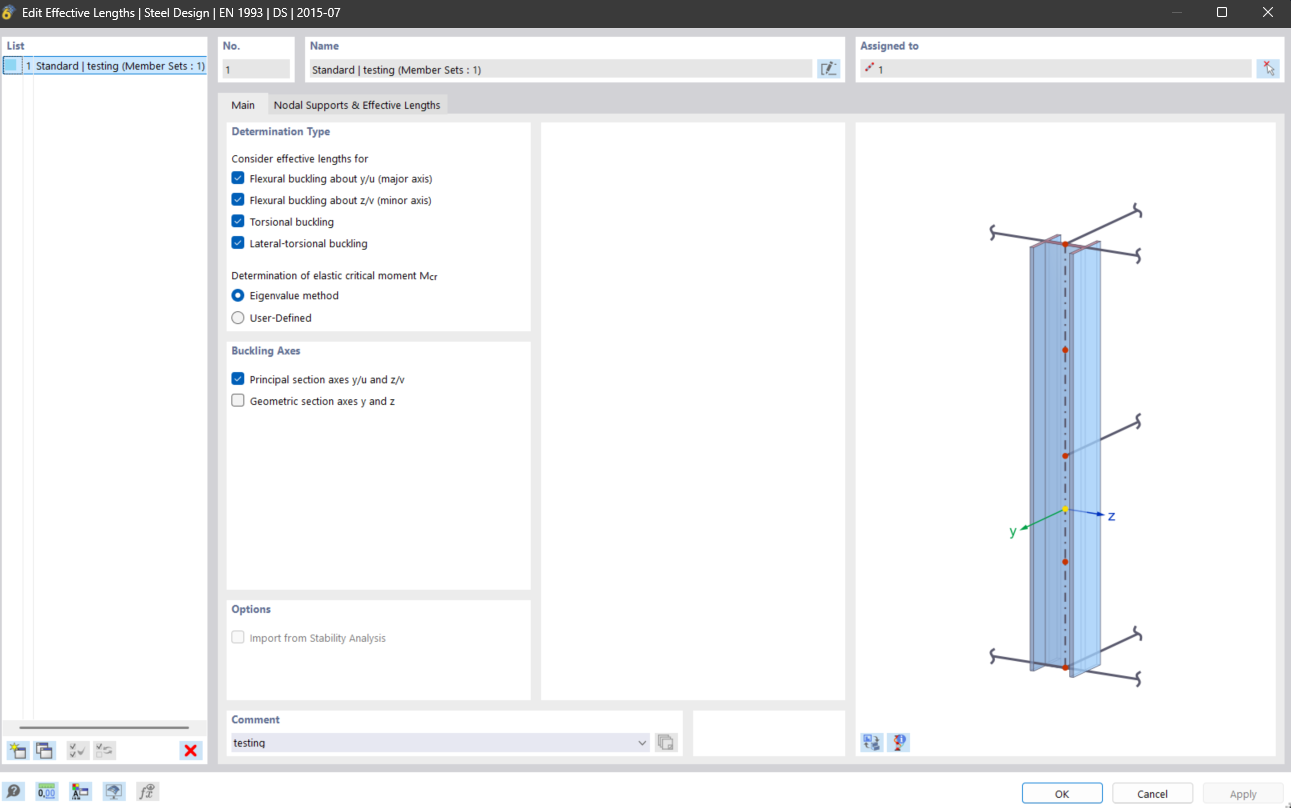
Task: Click the view toggle icon under the preview
Action: [872, 742]
